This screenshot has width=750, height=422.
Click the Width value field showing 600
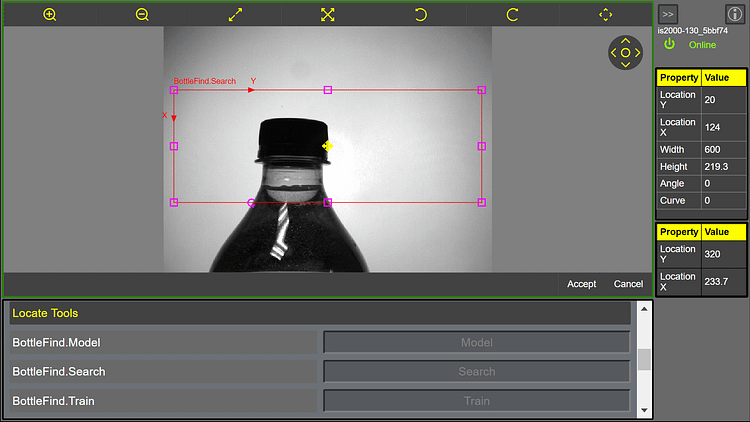(x=721, y=149)
